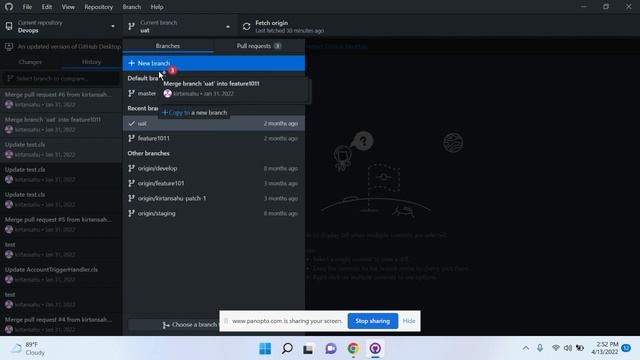Open GitHub Desktop taskbar icon
This screenshot has height=360, width=640.
[375, 349]
